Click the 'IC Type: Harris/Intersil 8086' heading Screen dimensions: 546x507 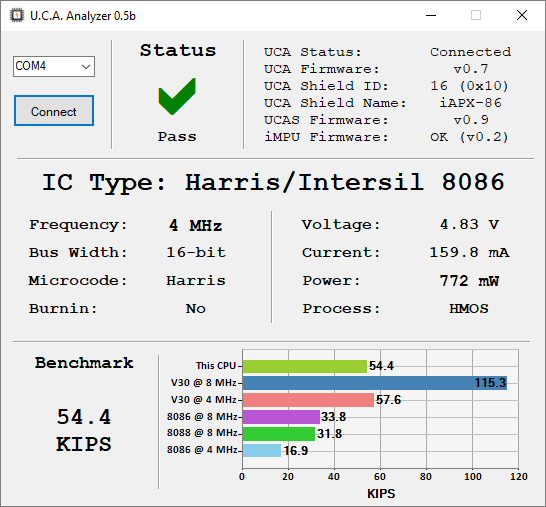pos(273,182)
